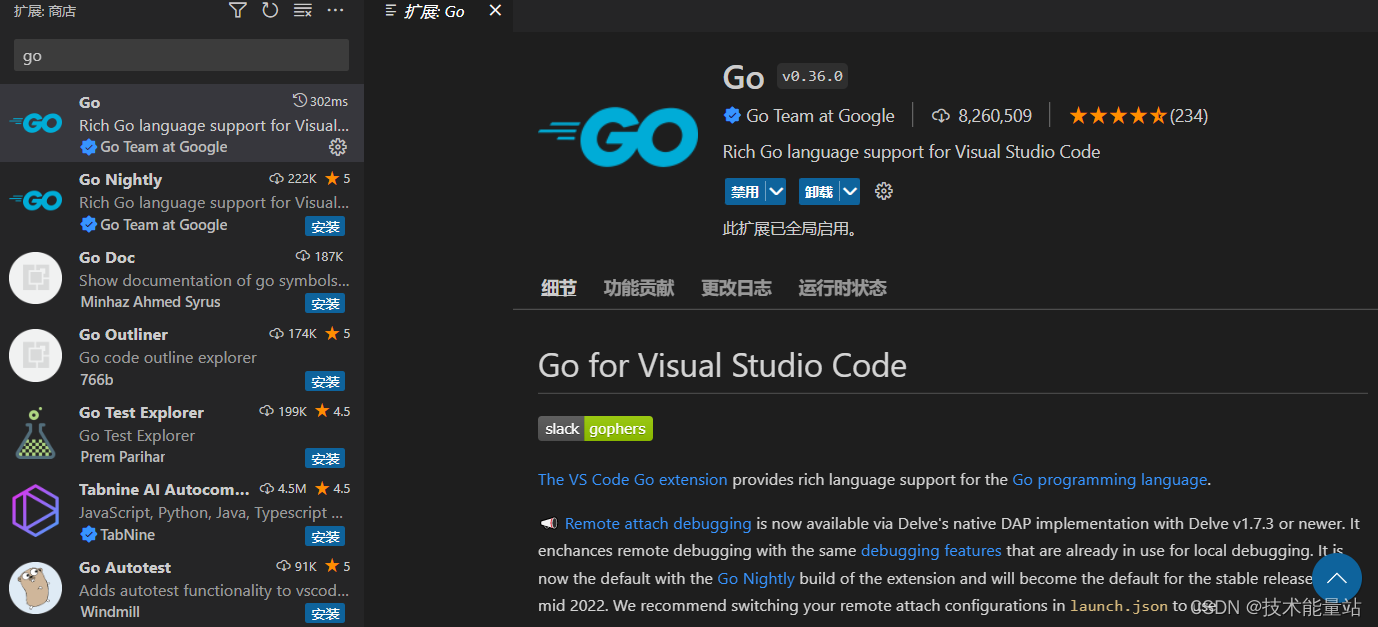Screen dimensions: 1378x627
Task: Install the Go Test Explorer extension
Action: point(325,458)
